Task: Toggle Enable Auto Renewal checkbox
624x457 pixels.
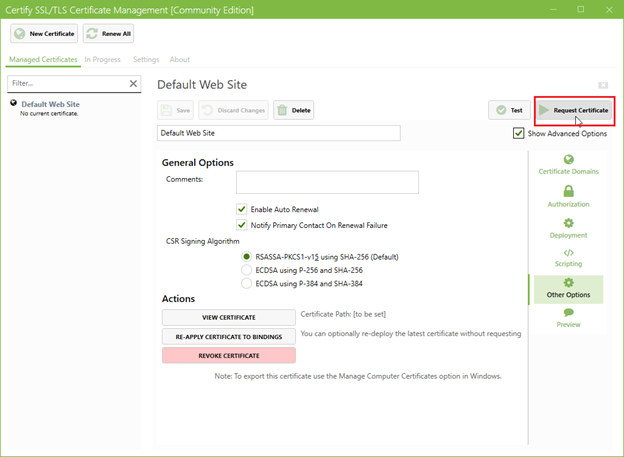Action: point(242,209)
